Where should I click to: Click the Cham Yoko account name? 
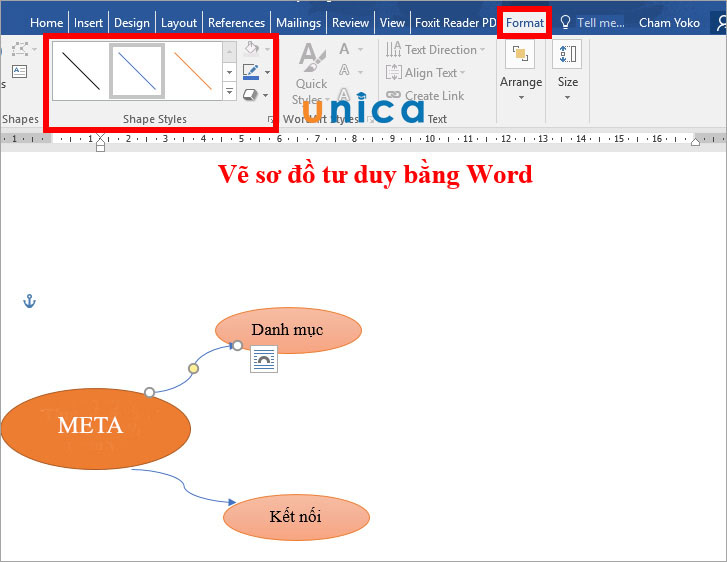pos(669,23)
